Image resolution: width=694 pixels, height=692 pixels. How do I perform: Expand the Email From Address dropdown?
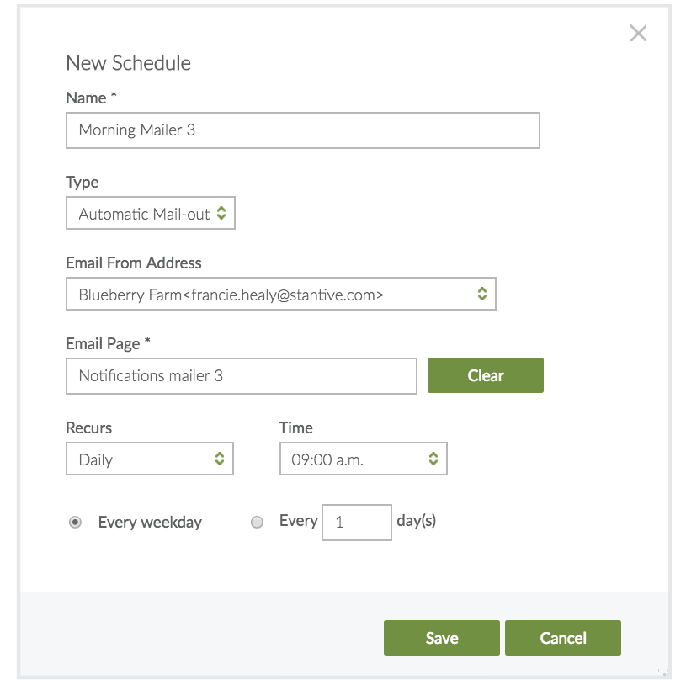281,294
